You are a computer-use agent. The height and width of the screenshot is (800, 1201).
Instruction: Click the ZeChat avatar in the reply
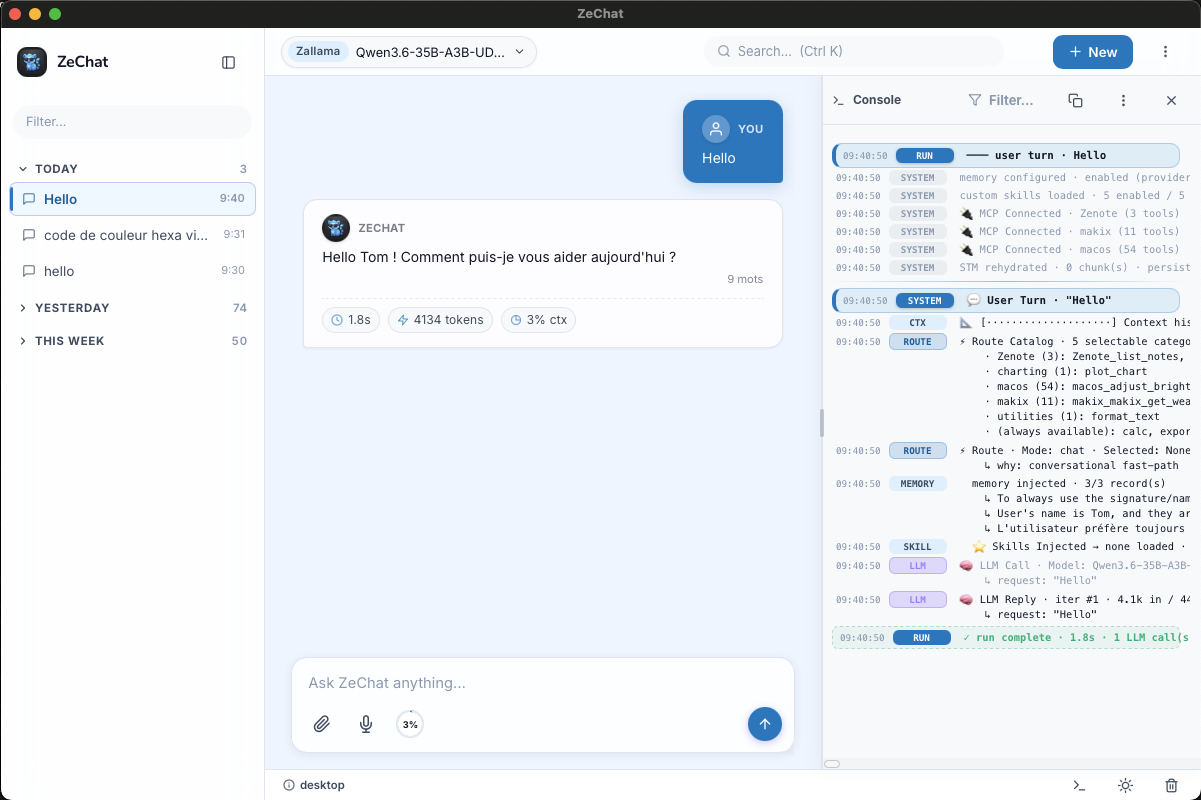pos(336,228)
